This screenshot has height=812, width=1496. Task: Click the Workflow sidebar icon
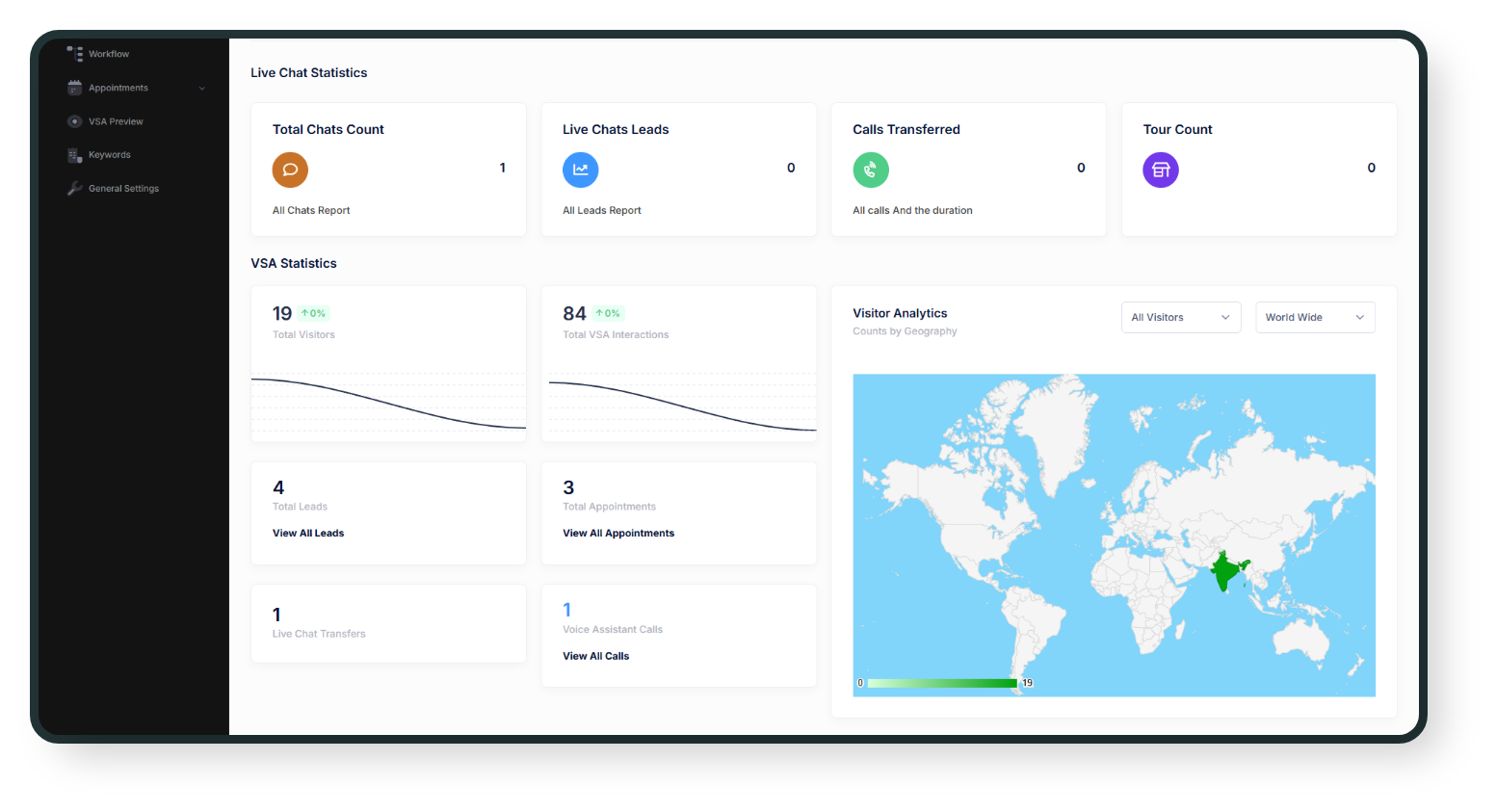(x=75, y=54)
